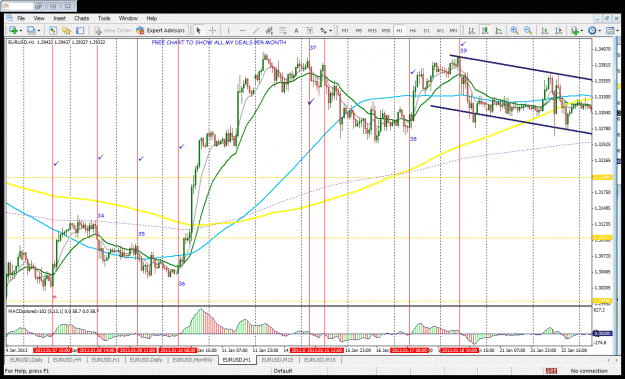Viewport: 625px width, 379px height.
Task: Open the Indicators list icon
Action: click(x=574, y=30)
